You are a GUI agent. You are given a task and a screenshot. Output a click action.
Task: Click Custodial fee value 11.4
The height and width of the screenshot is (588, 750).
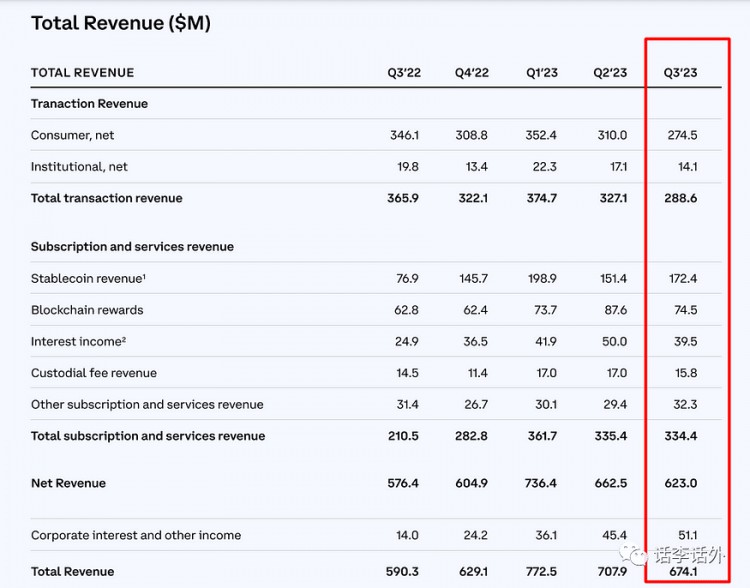(x=478, y=373)
